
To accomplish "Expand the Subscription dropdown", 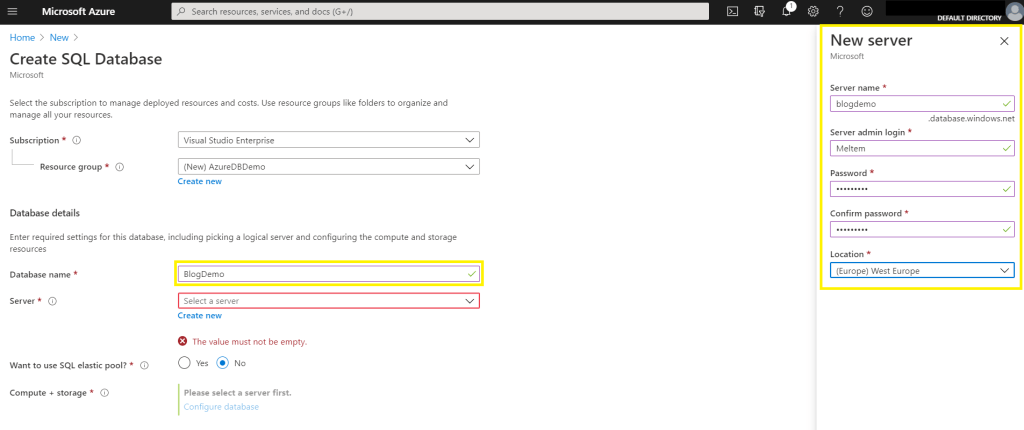I will tap(328, 140).
